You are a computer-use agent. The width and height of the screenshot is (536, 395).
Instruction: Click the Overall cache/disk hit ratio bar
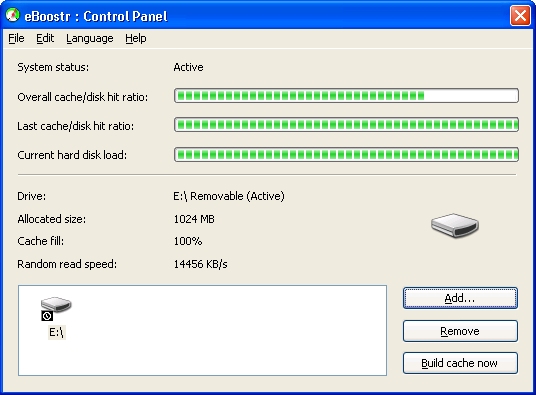pos(346,96)
